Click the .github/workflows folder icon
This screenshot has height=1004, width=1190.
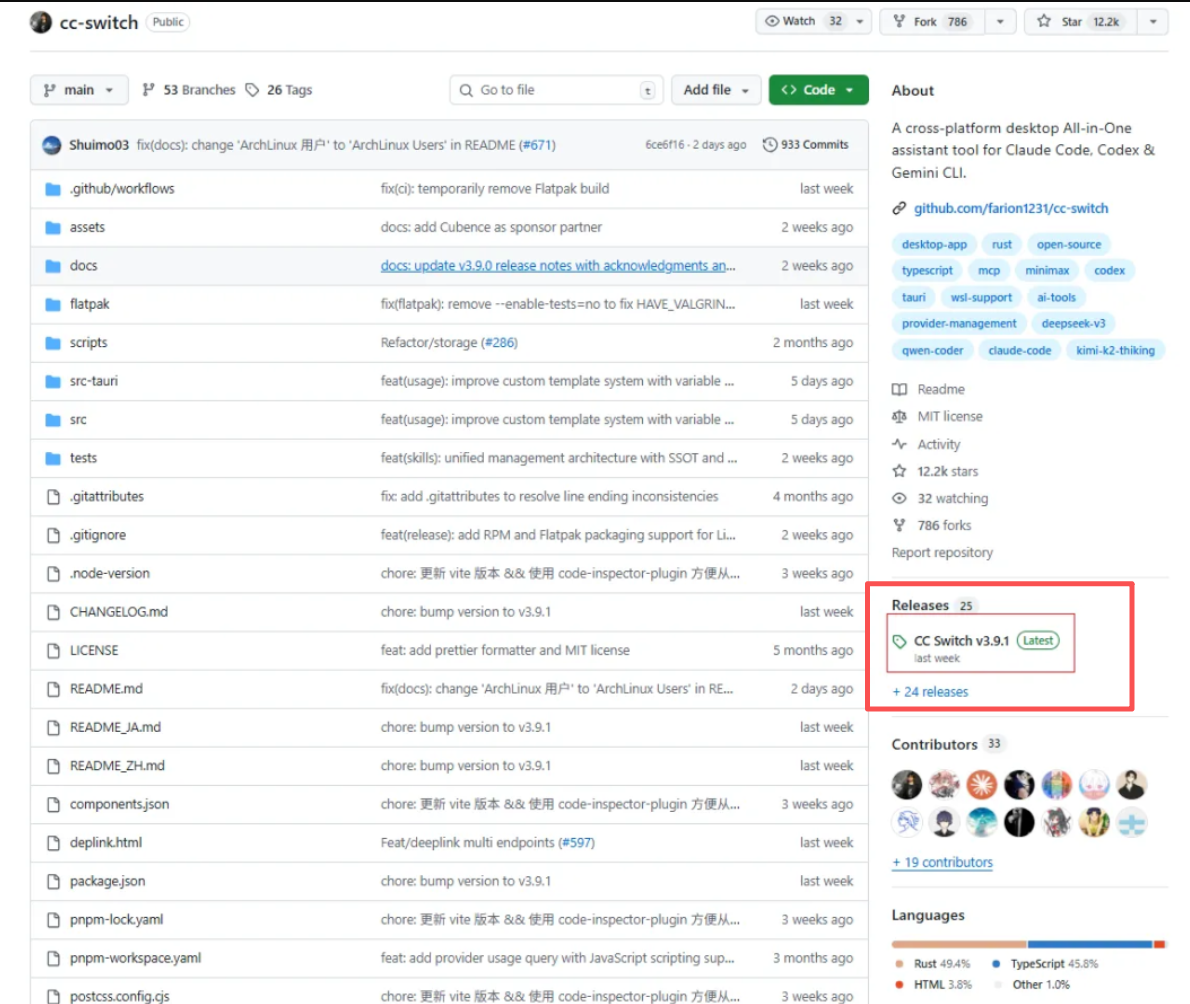click(x=52, y=189)
